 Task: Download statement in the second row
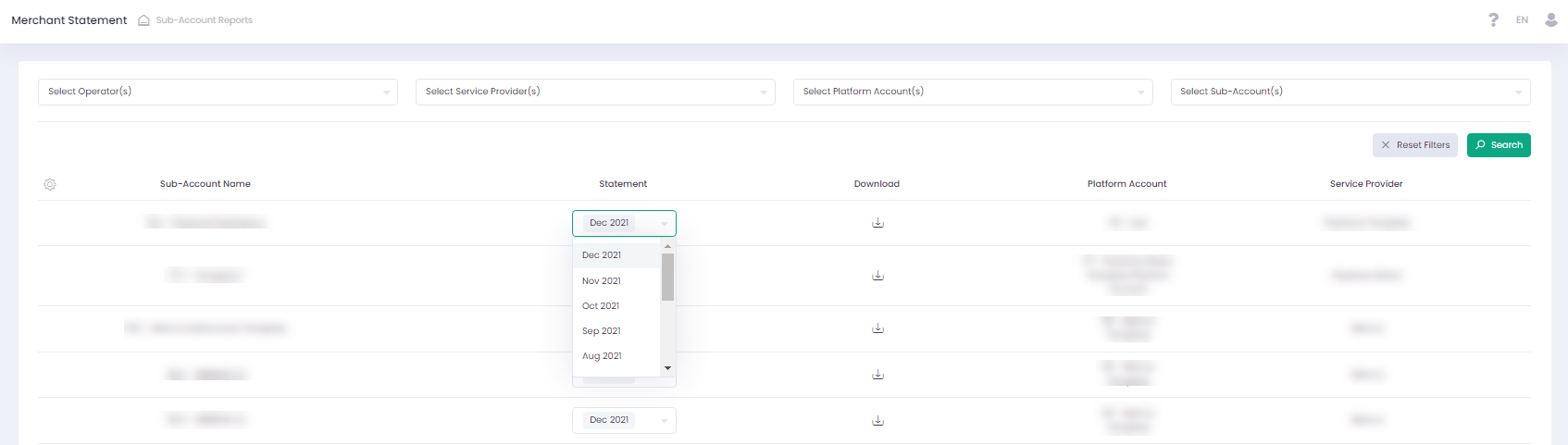pyautogui.click(x=877, y=276)
